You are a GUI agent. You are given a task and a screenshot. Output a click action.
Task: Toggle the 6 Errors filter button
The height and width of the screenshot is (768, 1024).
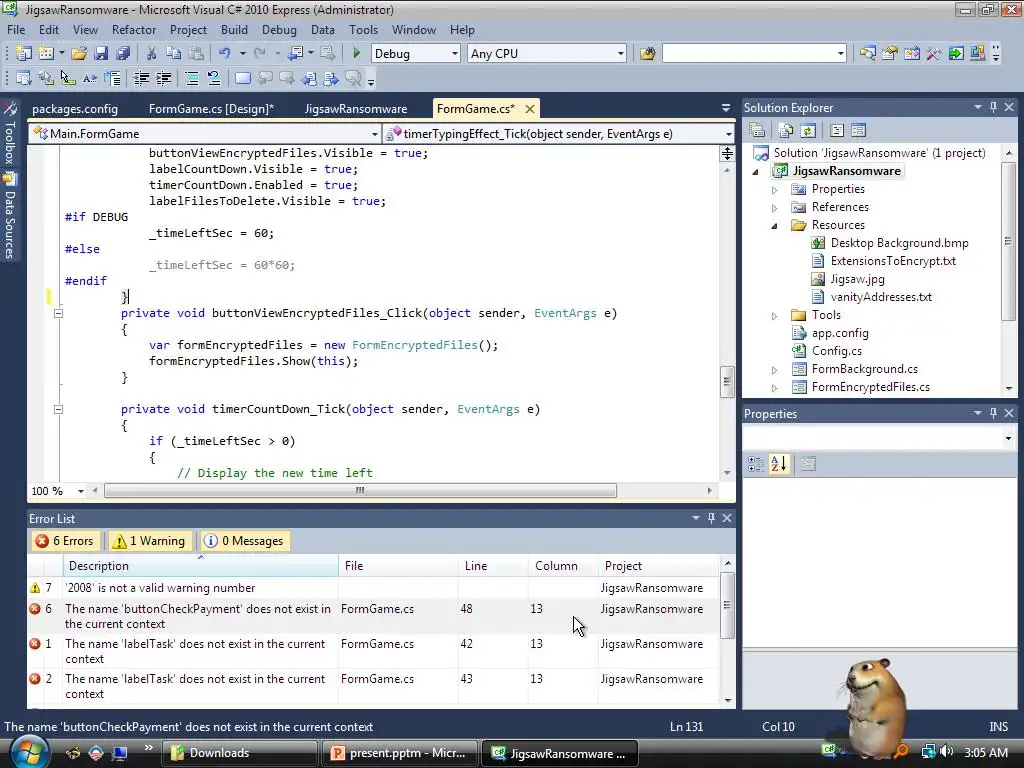pyautogui.click(x=65, y=541)
